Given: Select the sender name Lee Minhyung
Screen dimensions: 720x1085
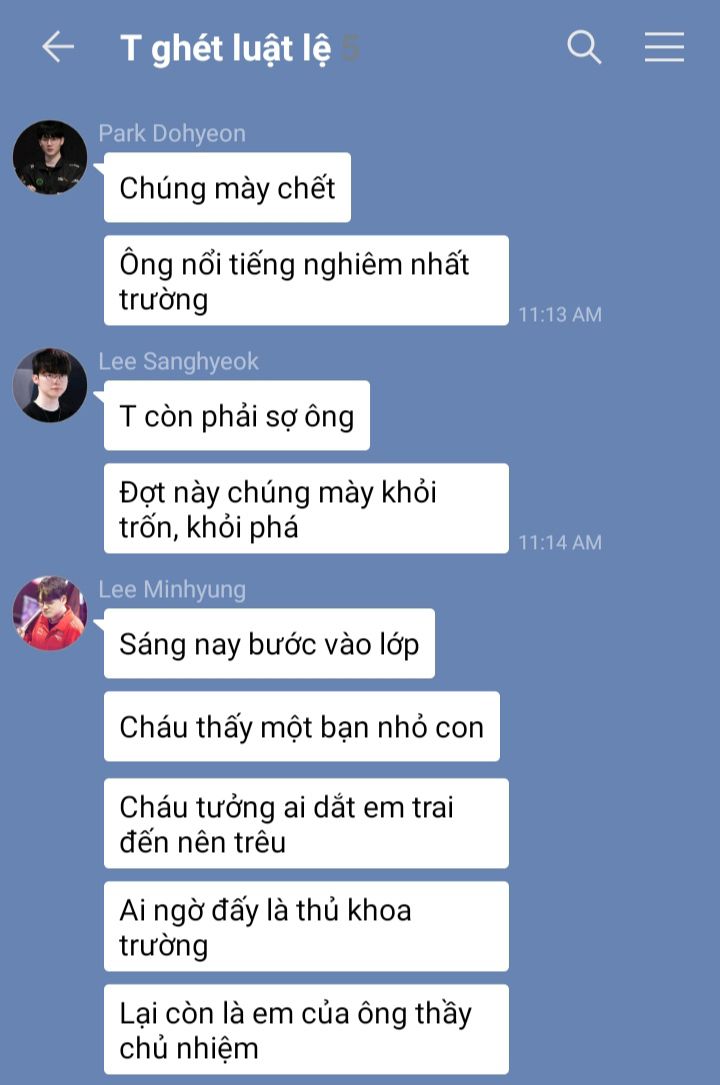Looking at the screenshot, I should 172,589.
